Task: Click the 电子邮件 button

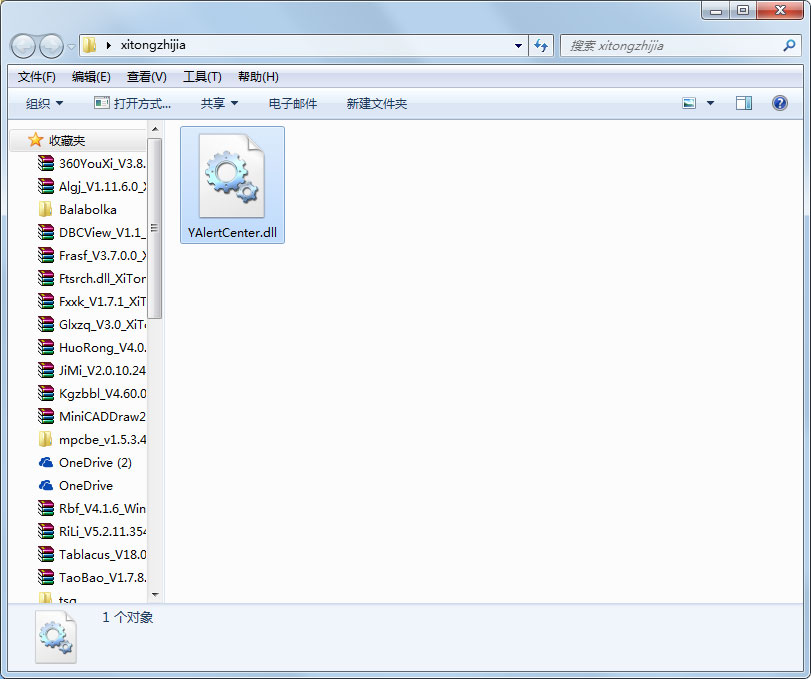Action: point(293,103)
